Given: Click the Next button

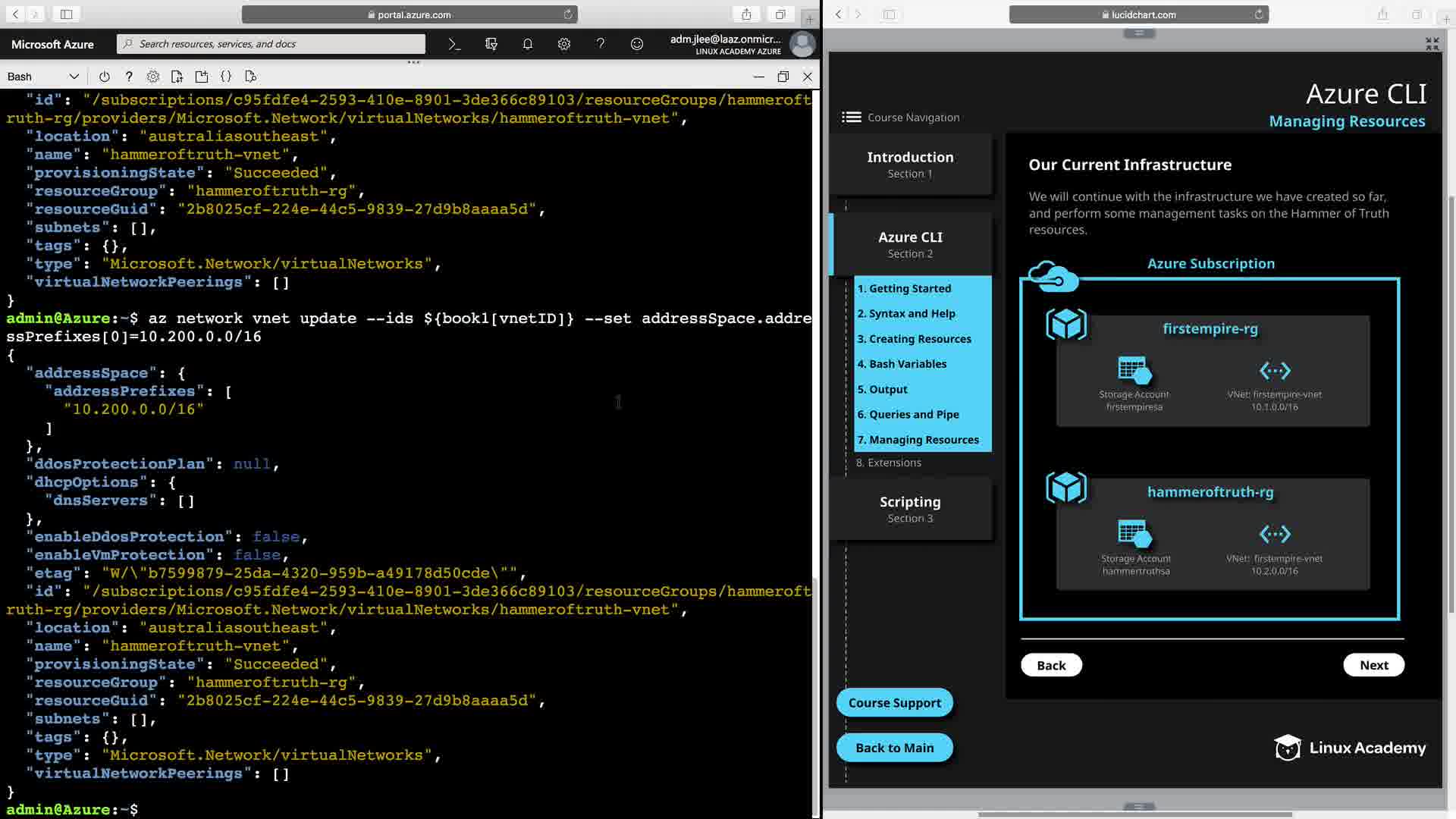Looking at the screenshot, I should 1373,665.
